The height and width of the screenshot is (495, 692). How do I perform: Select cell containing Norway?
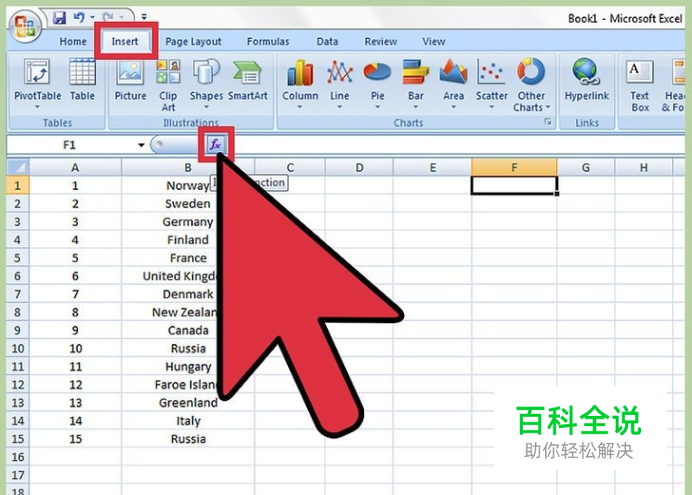[188, 185]
